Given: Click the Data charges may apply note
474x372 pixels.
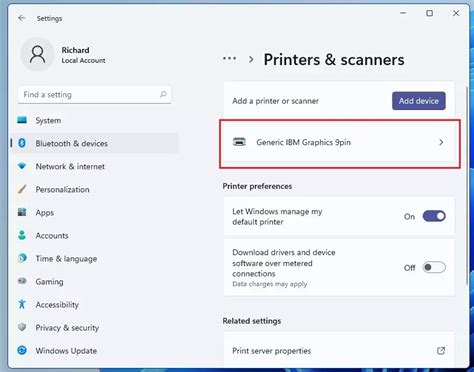Looking at the screenshot, I should [x=270, y=284].
